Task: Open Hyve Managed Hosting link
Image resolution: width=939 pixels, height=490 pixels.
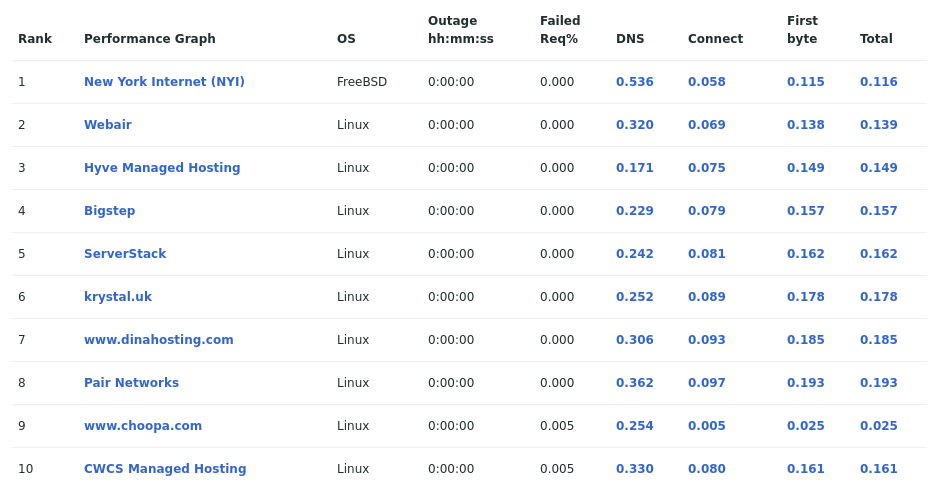Action: pos(162,168)
